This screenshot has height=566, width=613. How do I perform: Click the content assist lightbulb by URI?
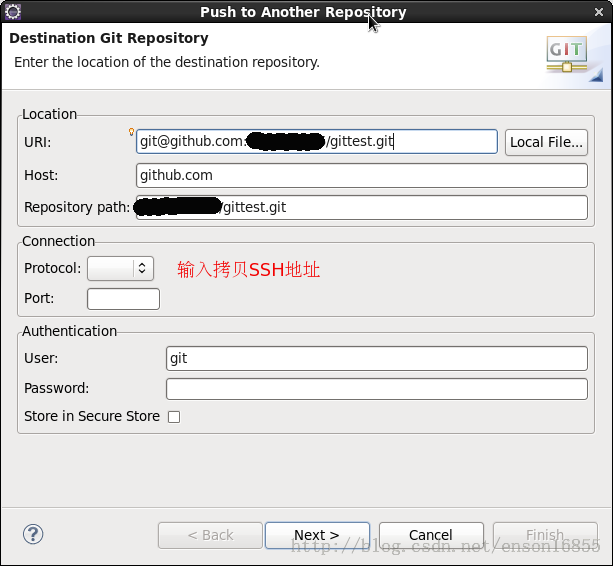coord(131,132)
